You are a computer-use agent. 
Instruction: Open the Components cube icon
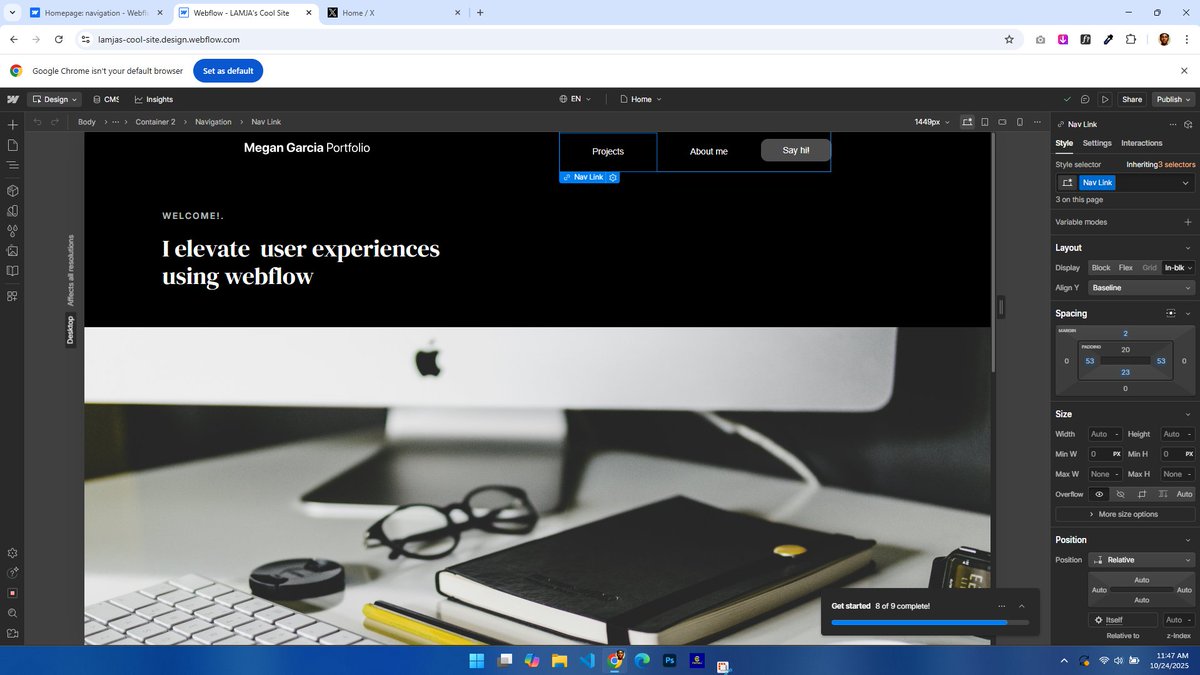tap(13, 190)
